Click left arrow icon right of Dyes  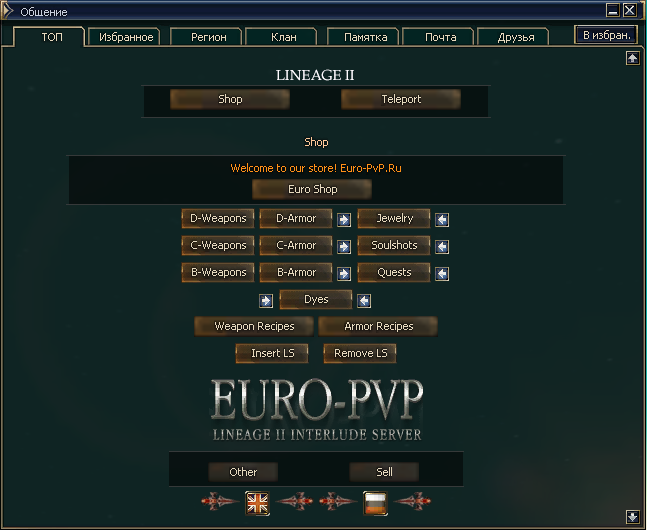pos(364,301)
